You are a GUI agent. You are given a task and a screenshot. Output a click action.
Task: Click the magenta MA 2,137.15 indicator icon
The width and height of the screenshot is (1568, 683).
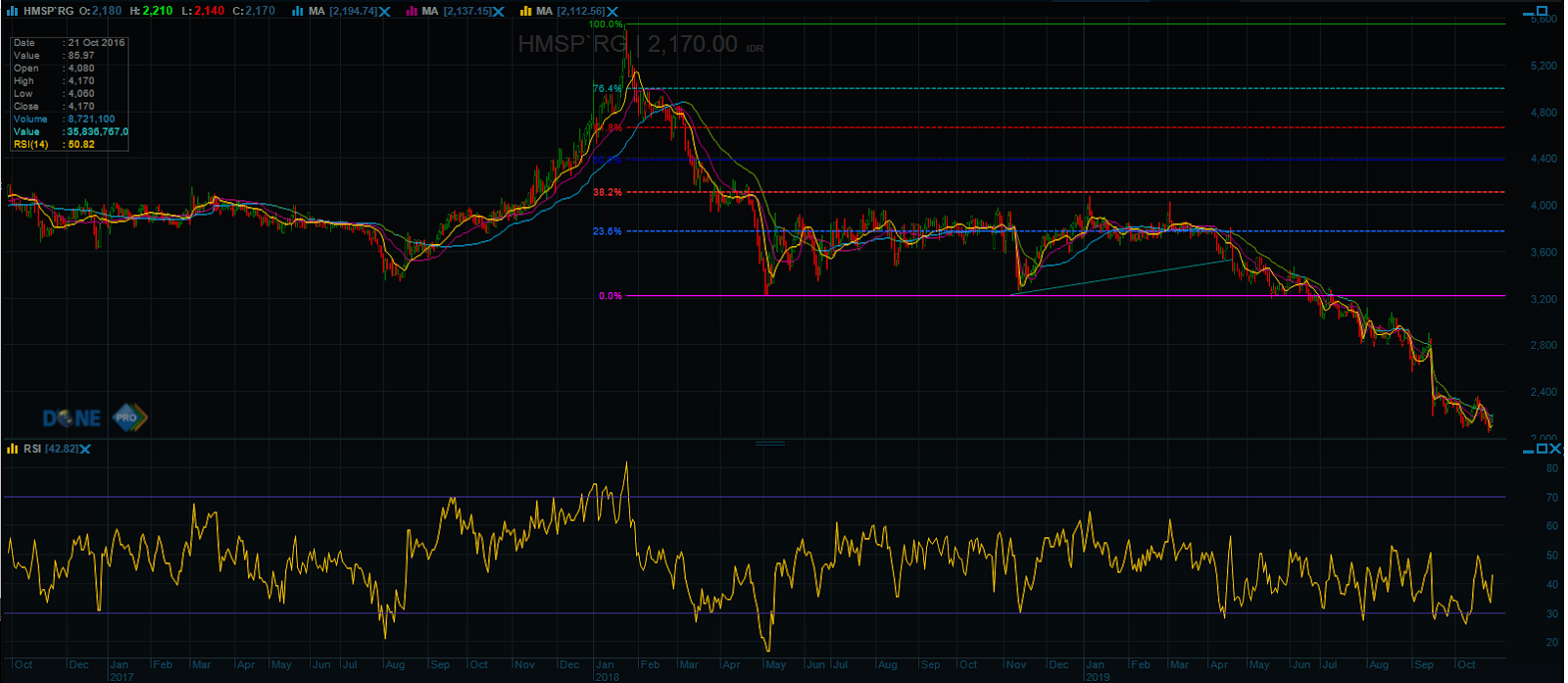coord(413,11)
